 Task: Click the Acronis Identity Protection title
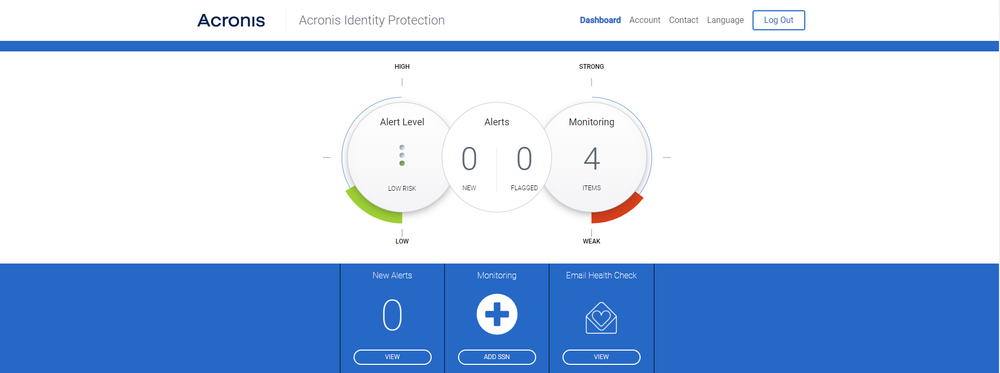(372, 20)
